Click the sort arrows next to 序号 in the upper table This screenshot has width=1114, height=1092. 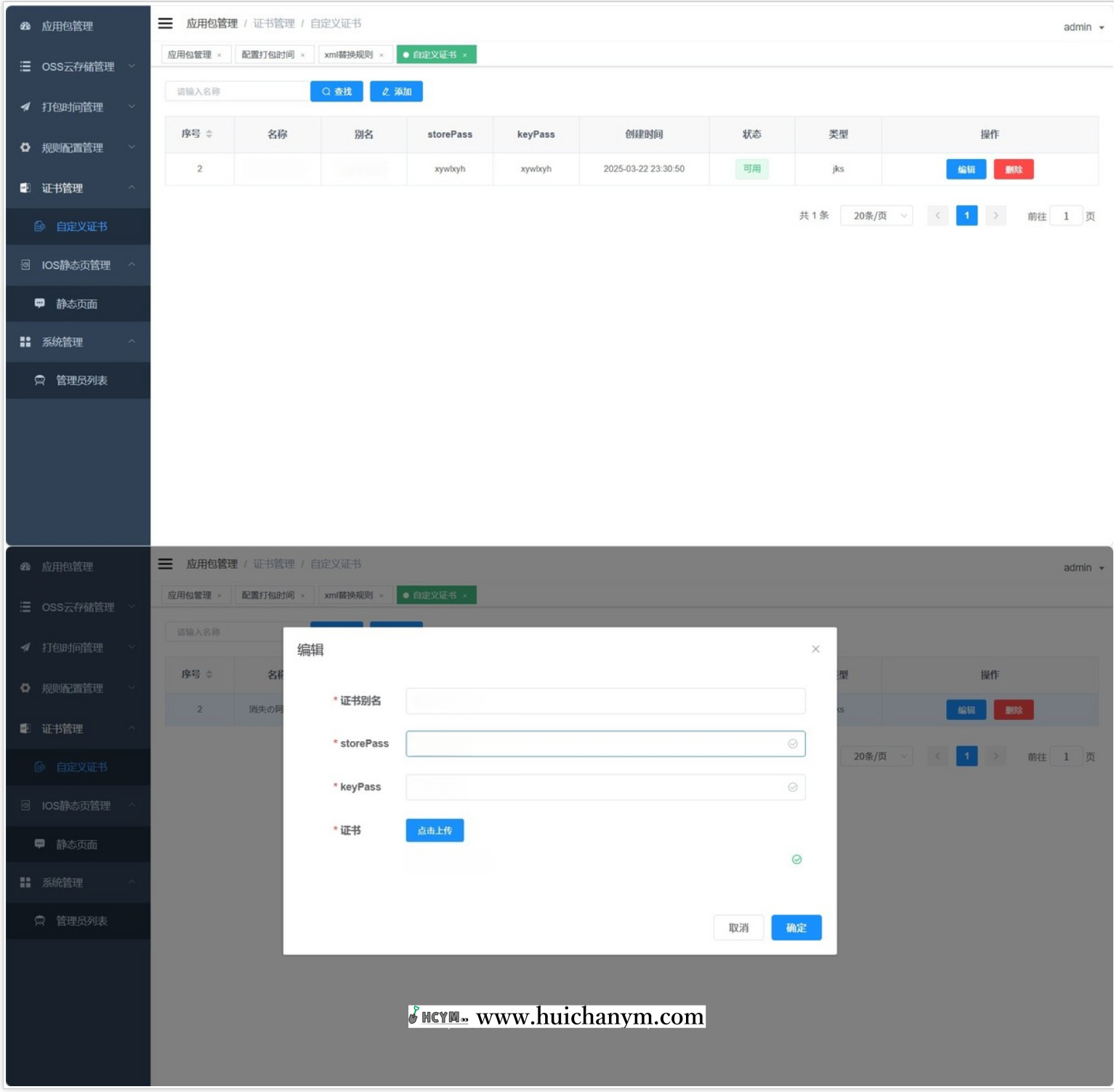point(209,134)
